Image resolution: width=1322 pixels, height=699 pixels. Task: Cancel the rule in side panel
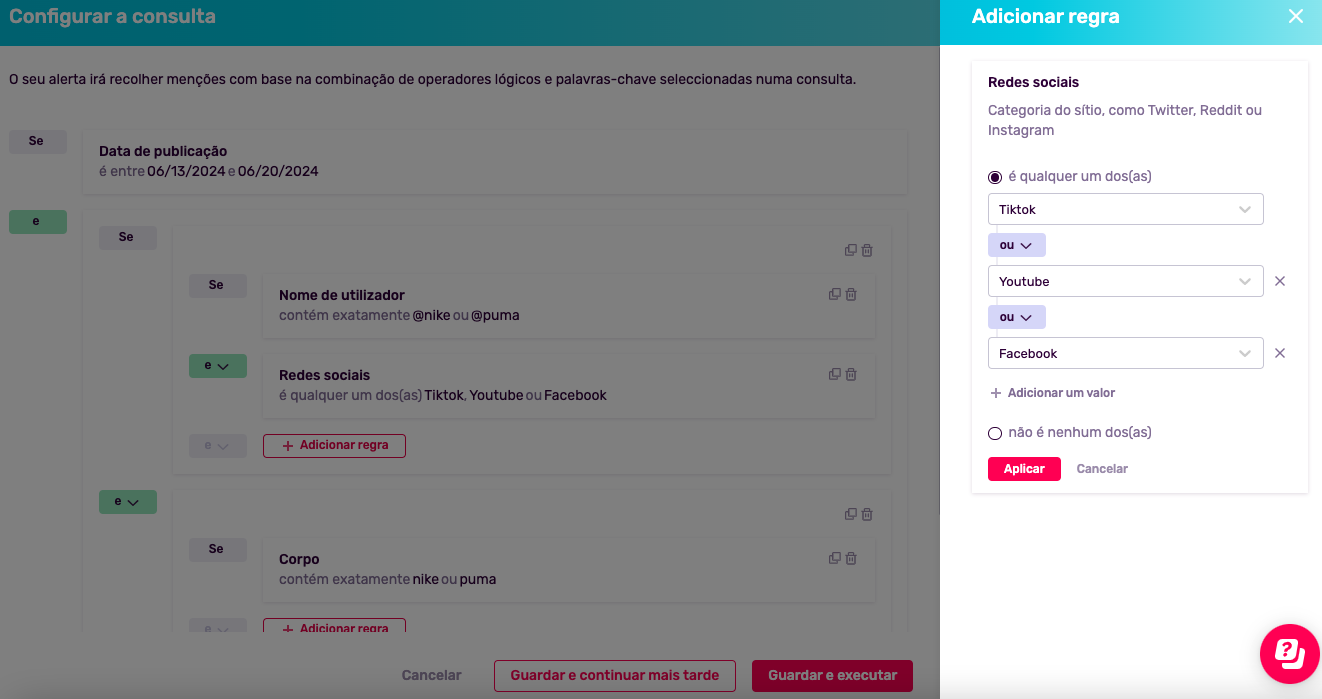coord(1102,469)
